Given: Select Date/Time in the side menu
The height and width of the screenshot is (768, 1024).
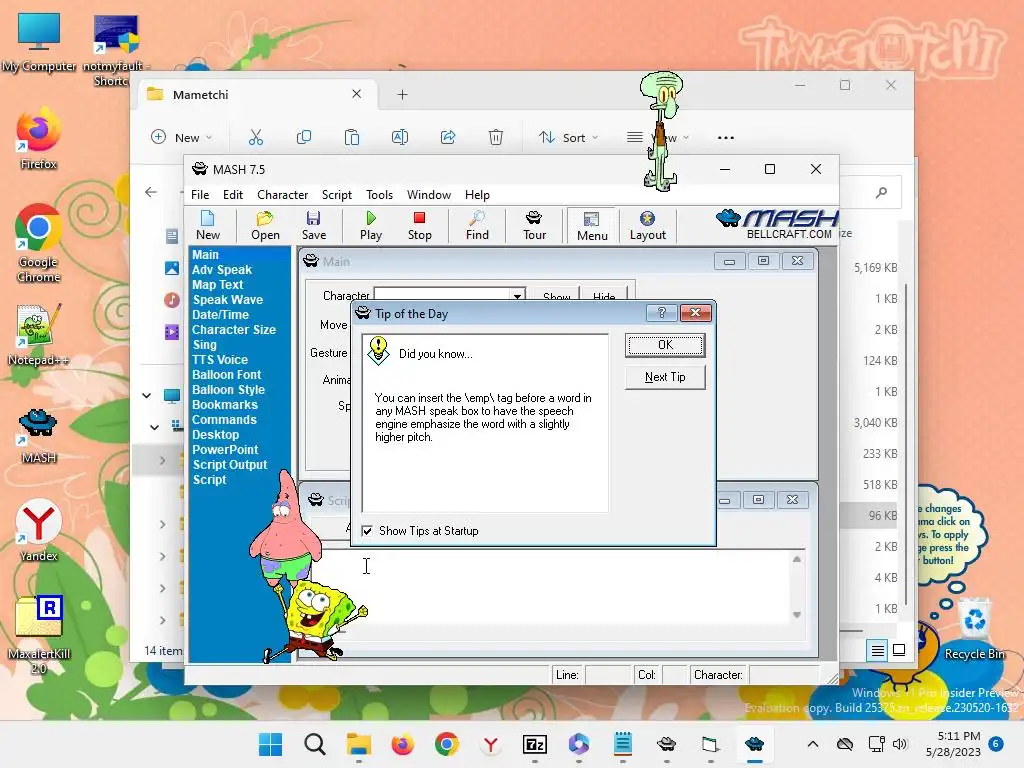Looking at the screenshot, I should (220, 315).
